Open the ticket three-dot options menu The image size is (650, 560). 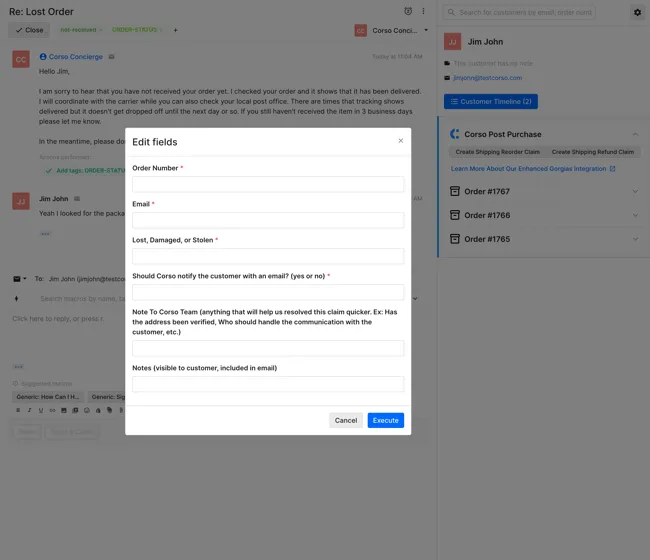pos(423,11)
